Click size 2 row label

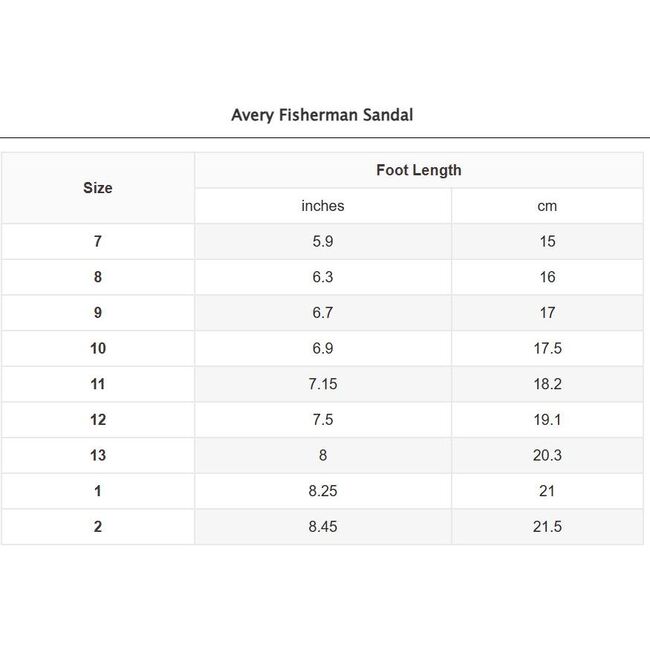click(x=98, y=527)
